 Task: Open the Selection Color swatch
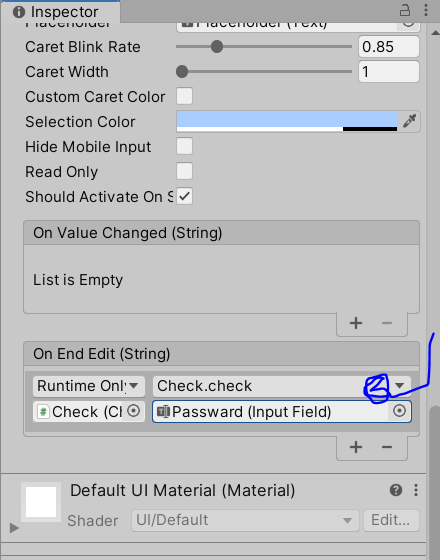tap(287, 121)
